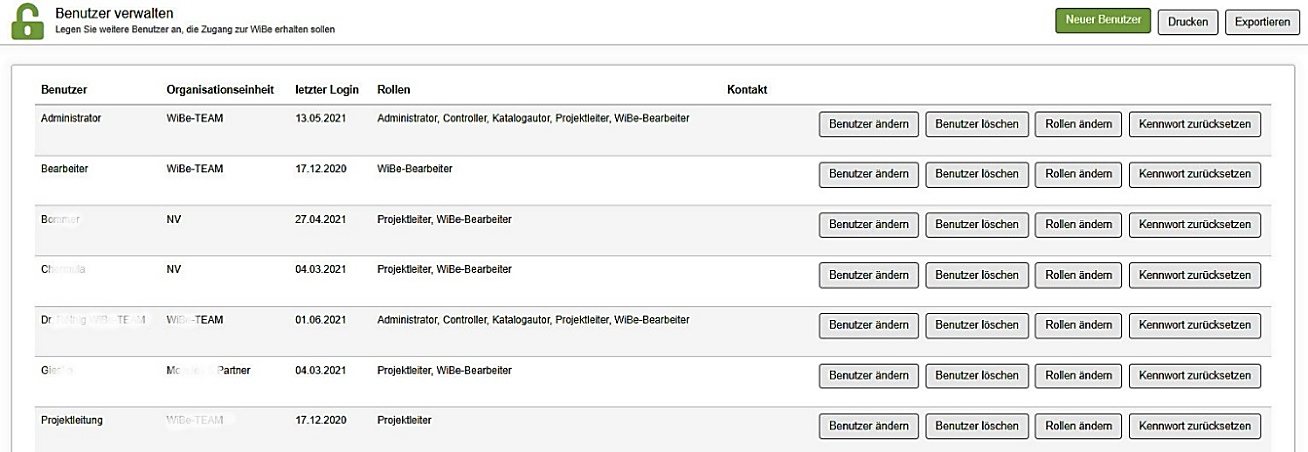This screenshot has width=1308, height=452.
Task: Click the green open padlock icon
Action: (27, 22)
